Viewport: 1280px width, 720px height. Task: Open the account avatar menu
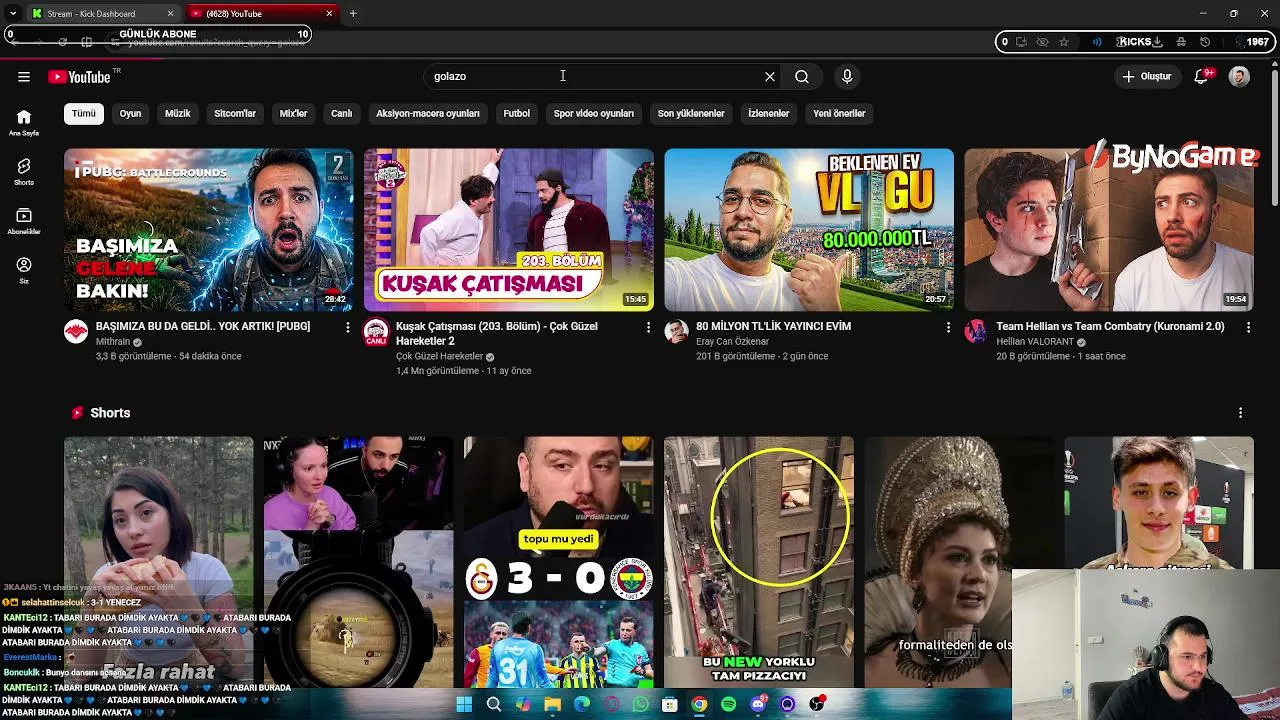(x=1239, y=76)
